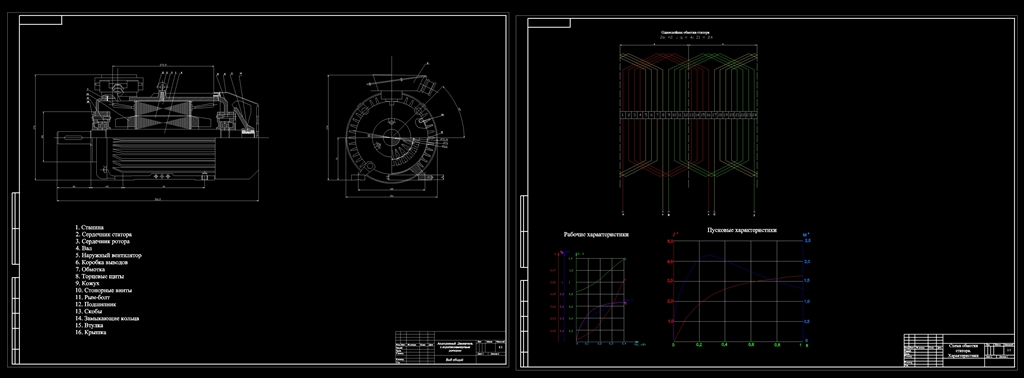Viewport: 1024px width, 378px height.
Task: Select the empty stamp box at left sheet top-left
Action: click(x=40, y=20)
